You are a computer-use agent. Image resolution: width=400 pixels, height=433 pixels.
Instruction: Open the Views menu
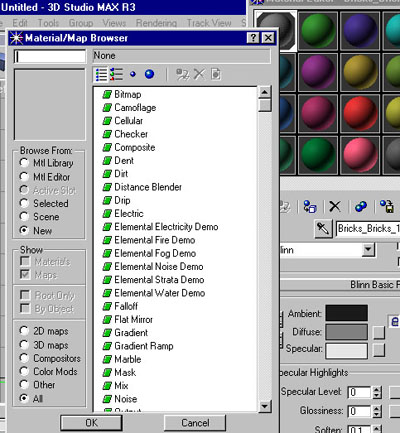tap(114, 23)
